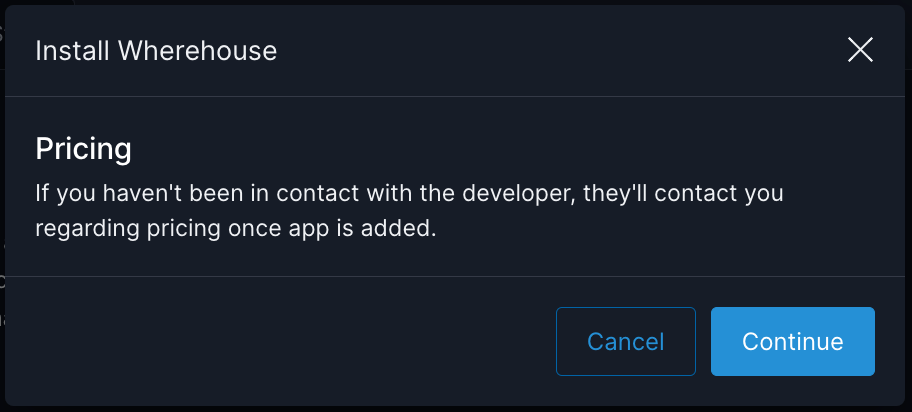912x412 pixels.
Task: Click the pricing description paragraph text
Action: pos(408,210)
